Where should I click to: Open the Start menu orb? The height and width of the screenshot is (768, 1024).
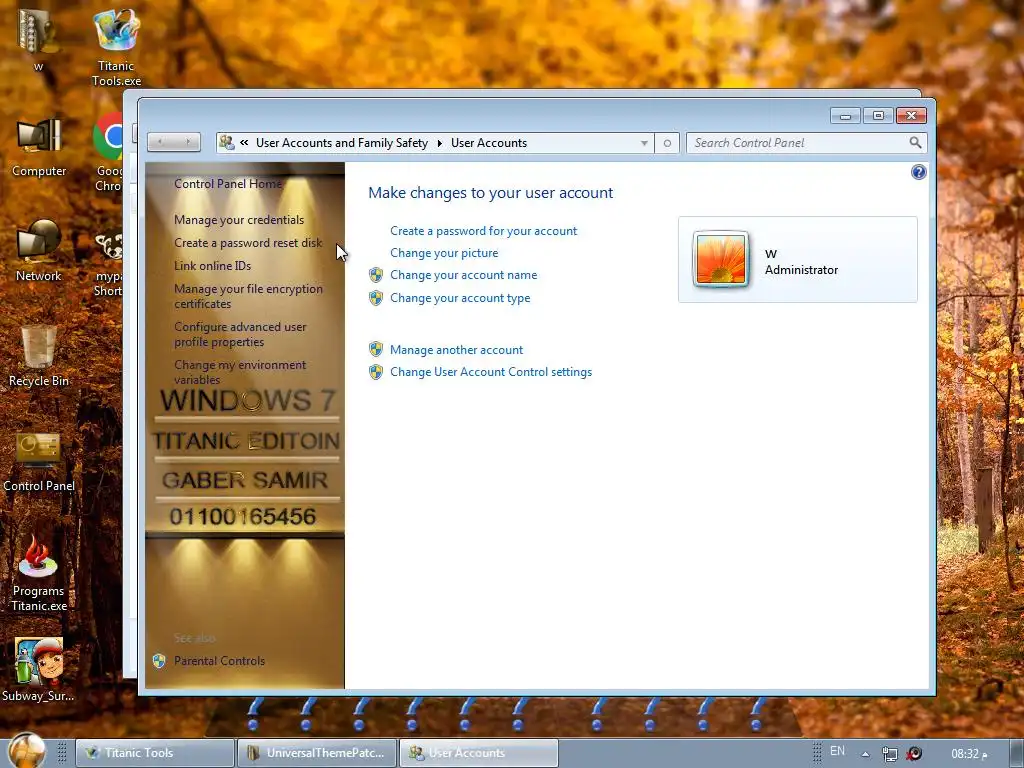[x=27, y=751]
